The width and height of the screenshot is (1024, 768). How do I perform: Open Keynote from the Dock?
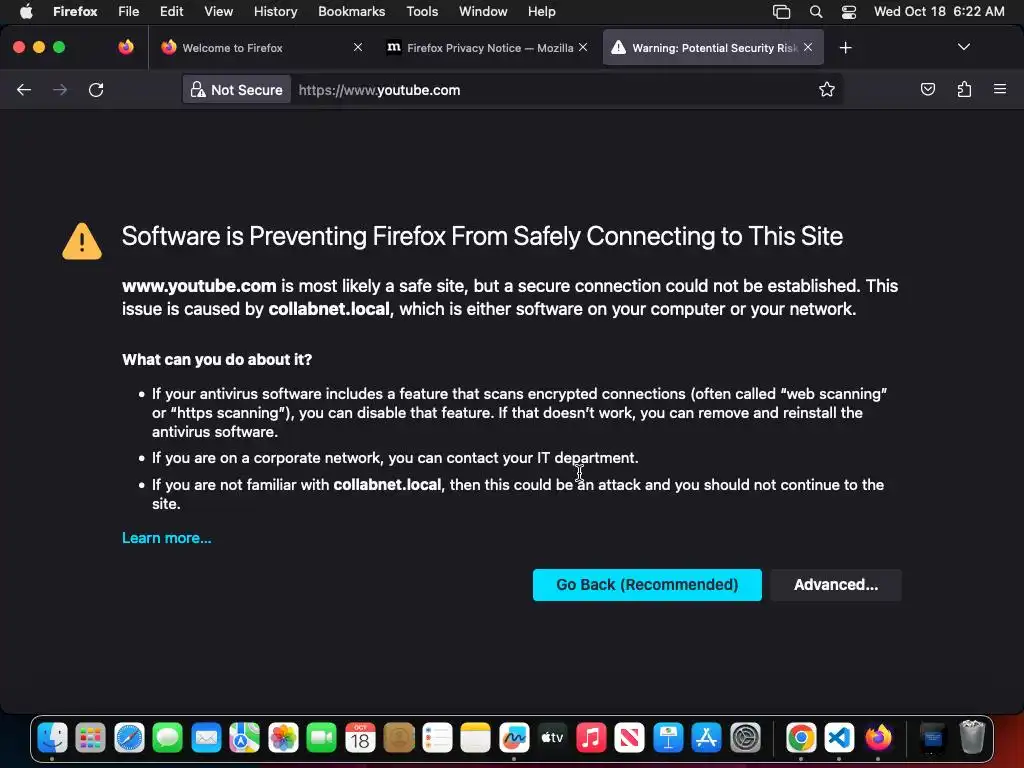(668, 739)
